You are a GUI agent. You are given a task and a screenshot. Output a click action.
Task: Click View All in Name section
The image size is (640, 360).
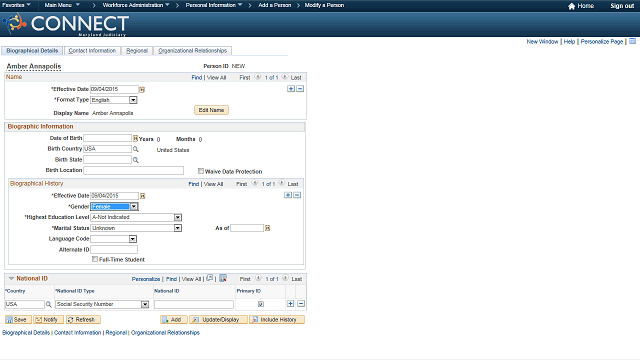point(216,78)
